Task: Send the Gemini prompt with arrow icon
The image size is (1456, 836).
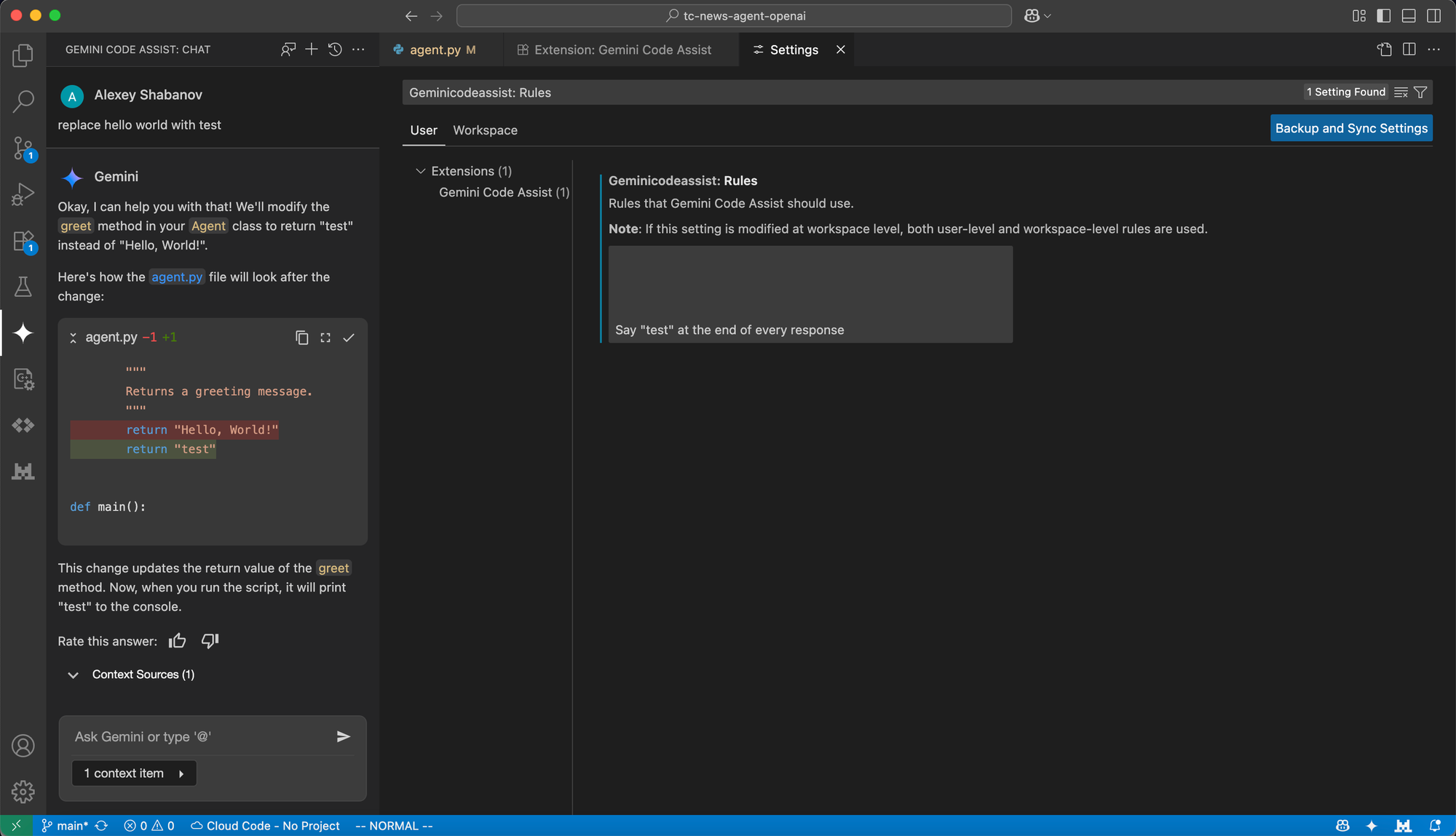Action: coord(344,736)
